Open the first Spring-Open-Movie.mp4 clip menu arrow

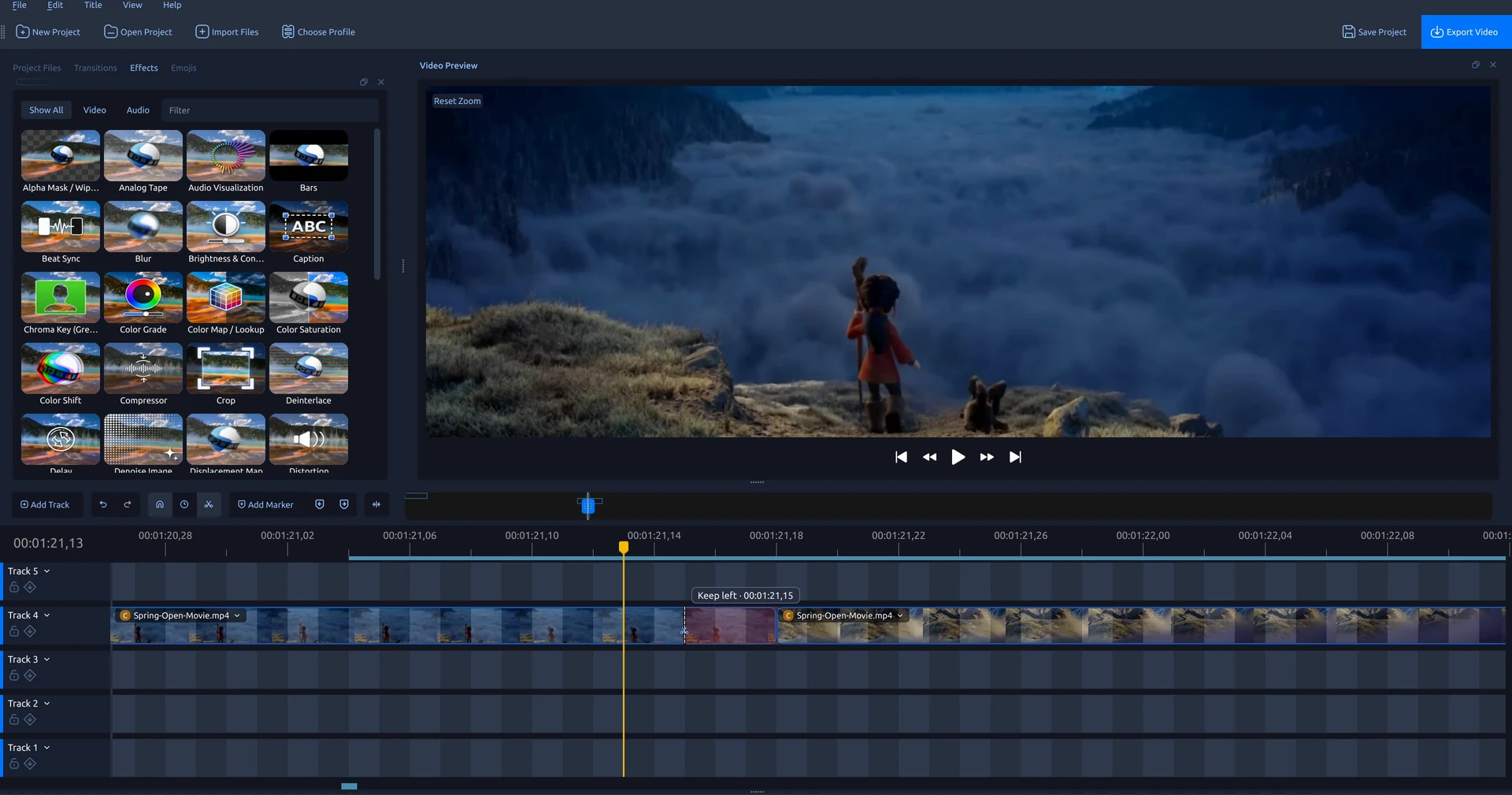pyautogui.click(x=237, y=615)
